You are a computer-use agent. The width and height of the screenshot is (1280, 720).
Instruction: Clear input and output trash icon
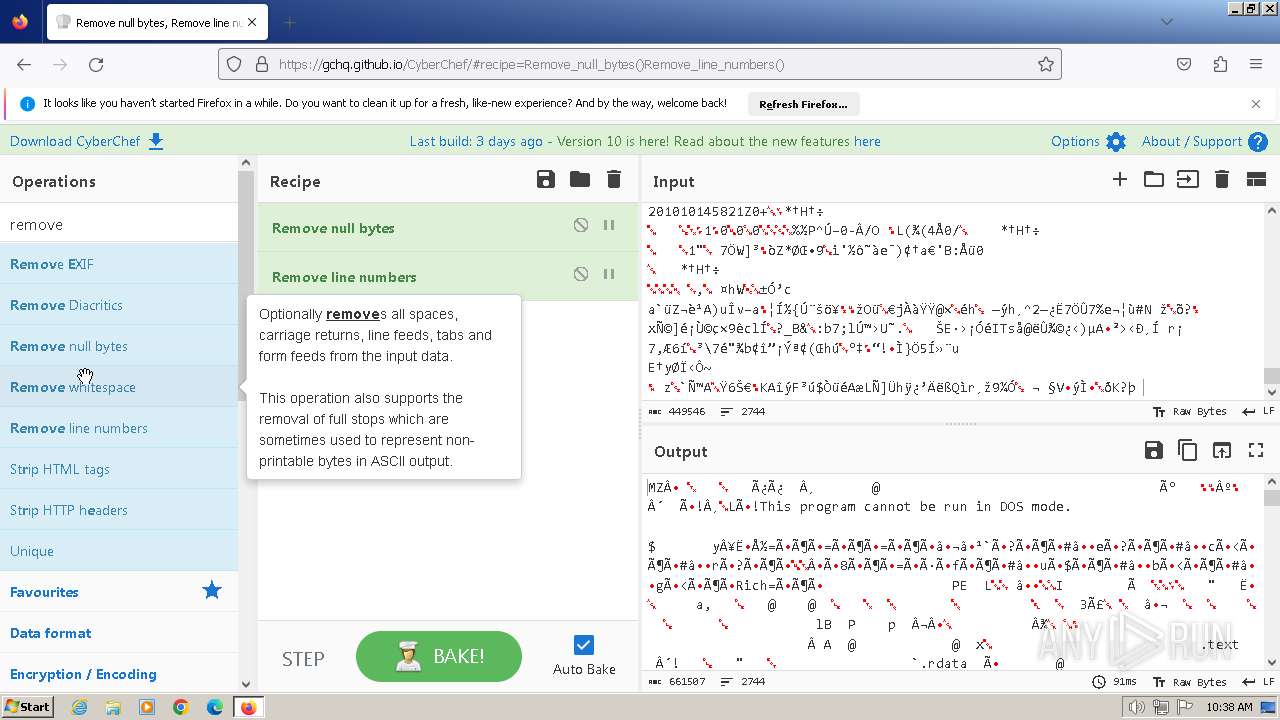pos(1221,180)
